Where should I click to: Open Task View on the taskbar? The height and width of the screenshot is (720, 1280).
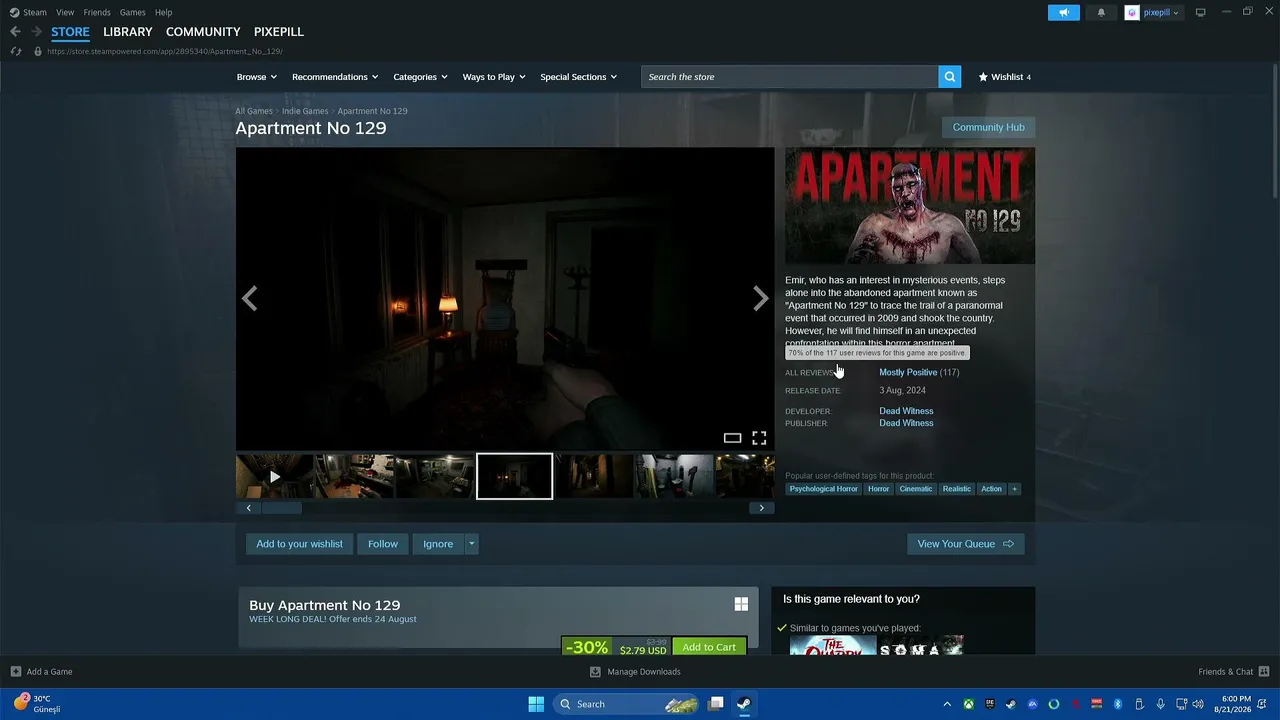[x=716, y=704]
